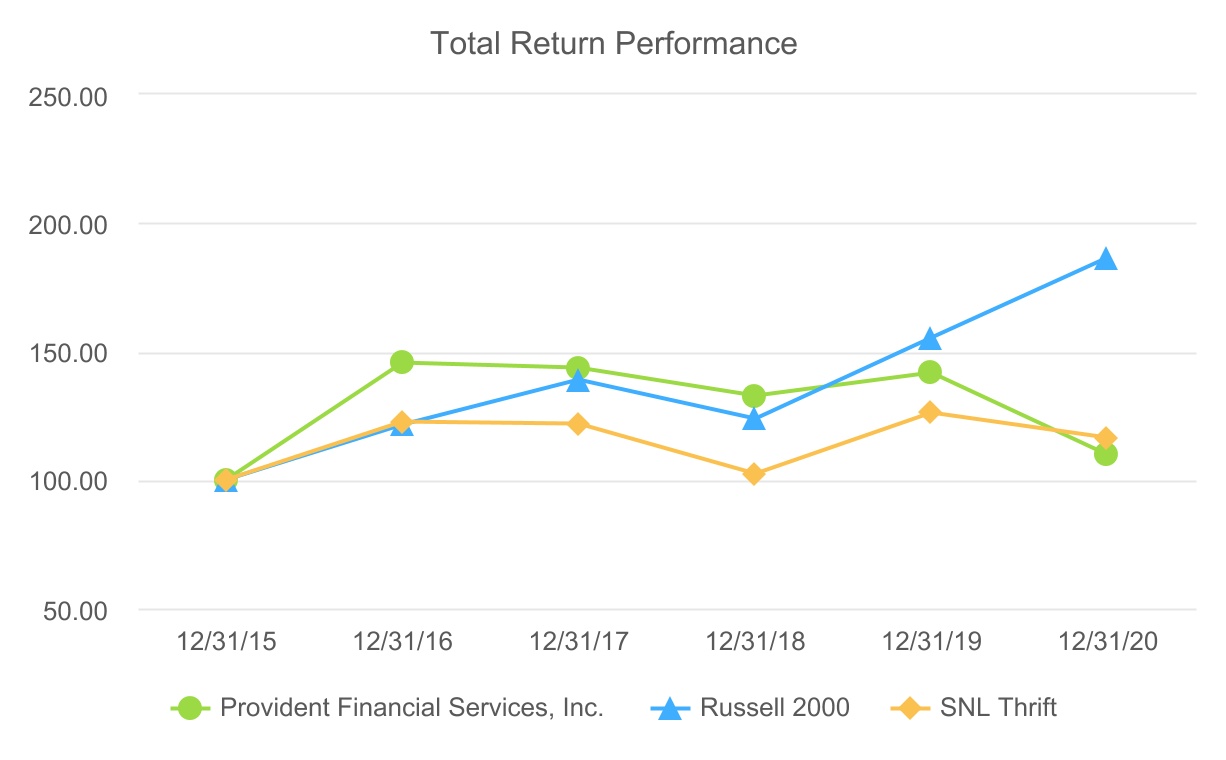The width and height of the screenshot is (1226, 760).
Task: Click SNL Thrift diamond marker at 12/31/17
Action: (x=578, y=424)
